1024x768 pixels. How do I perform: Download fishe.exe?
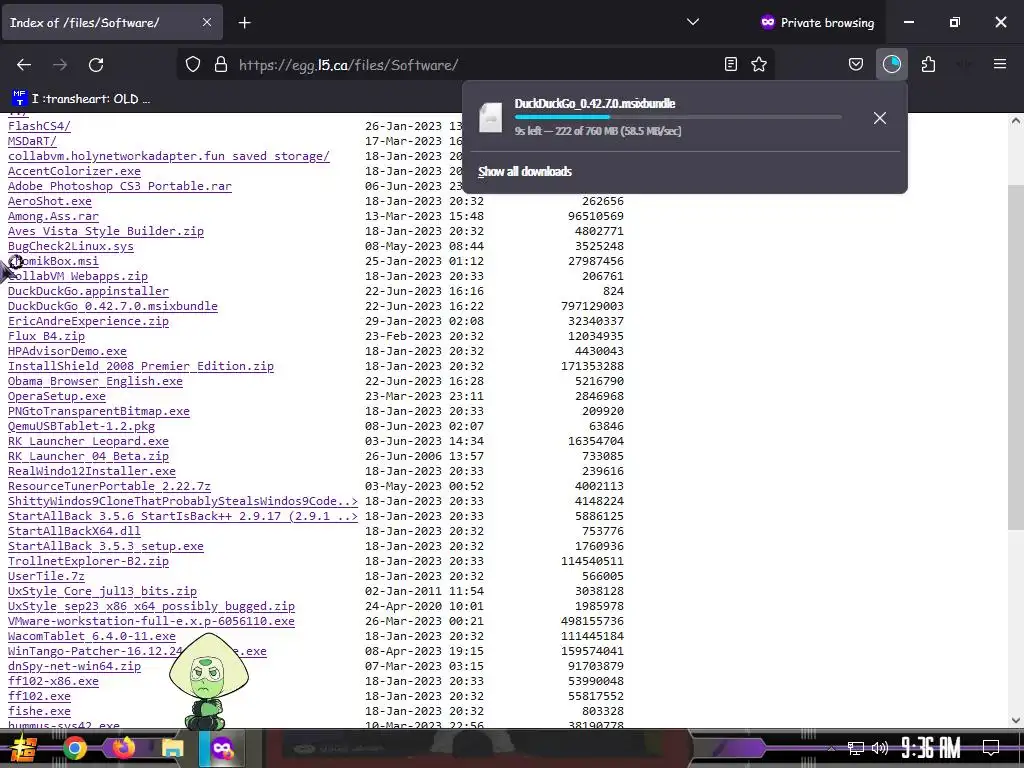39,712
